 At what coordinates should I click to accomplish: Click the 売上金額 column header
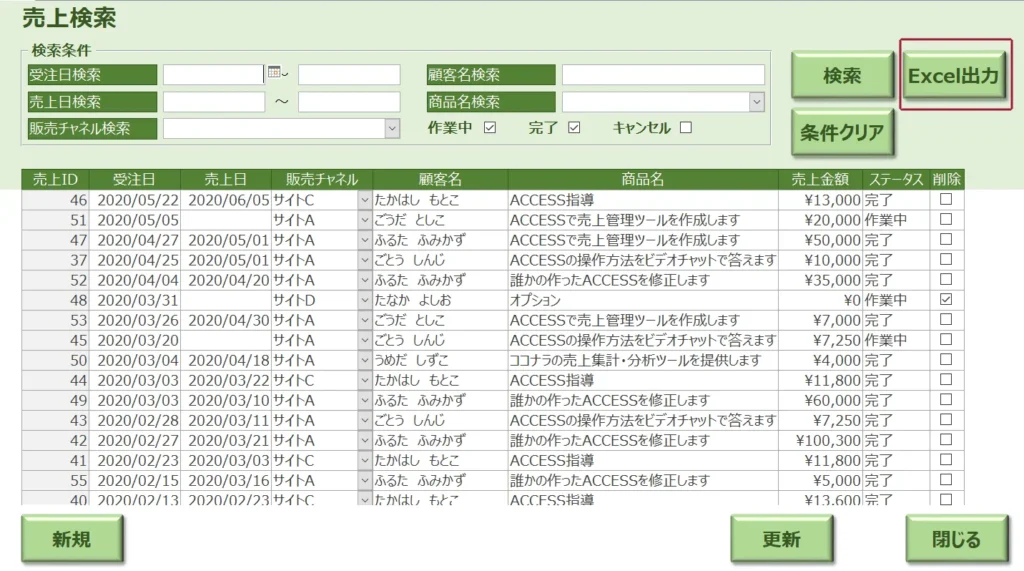pyautogui.click(x=820, y=180)
